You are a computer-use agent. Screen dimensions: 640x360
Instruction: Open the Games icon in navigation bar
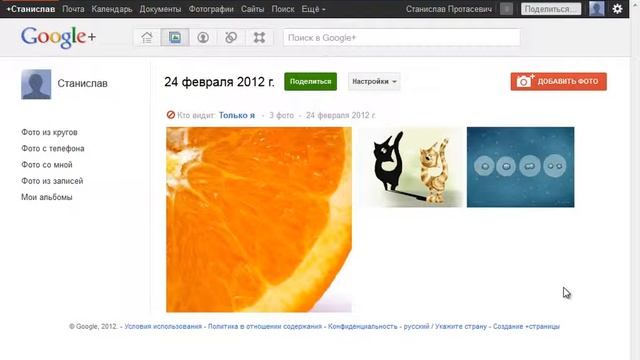coord(259,38)
